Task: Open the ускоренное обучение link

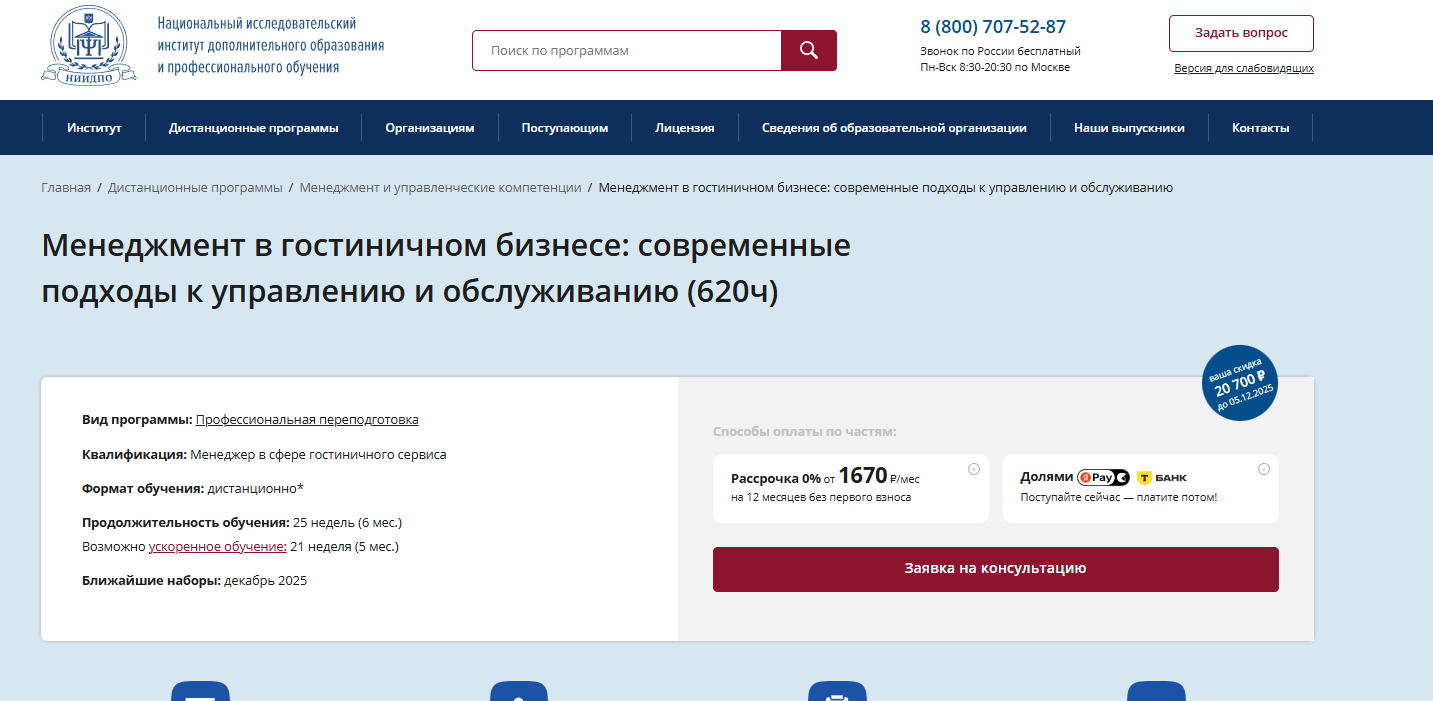Action: coord(217,547)
